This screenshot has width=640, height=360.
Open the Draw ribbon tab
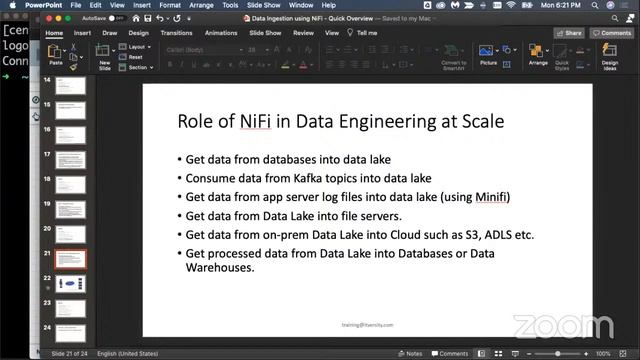click(110, 33)
